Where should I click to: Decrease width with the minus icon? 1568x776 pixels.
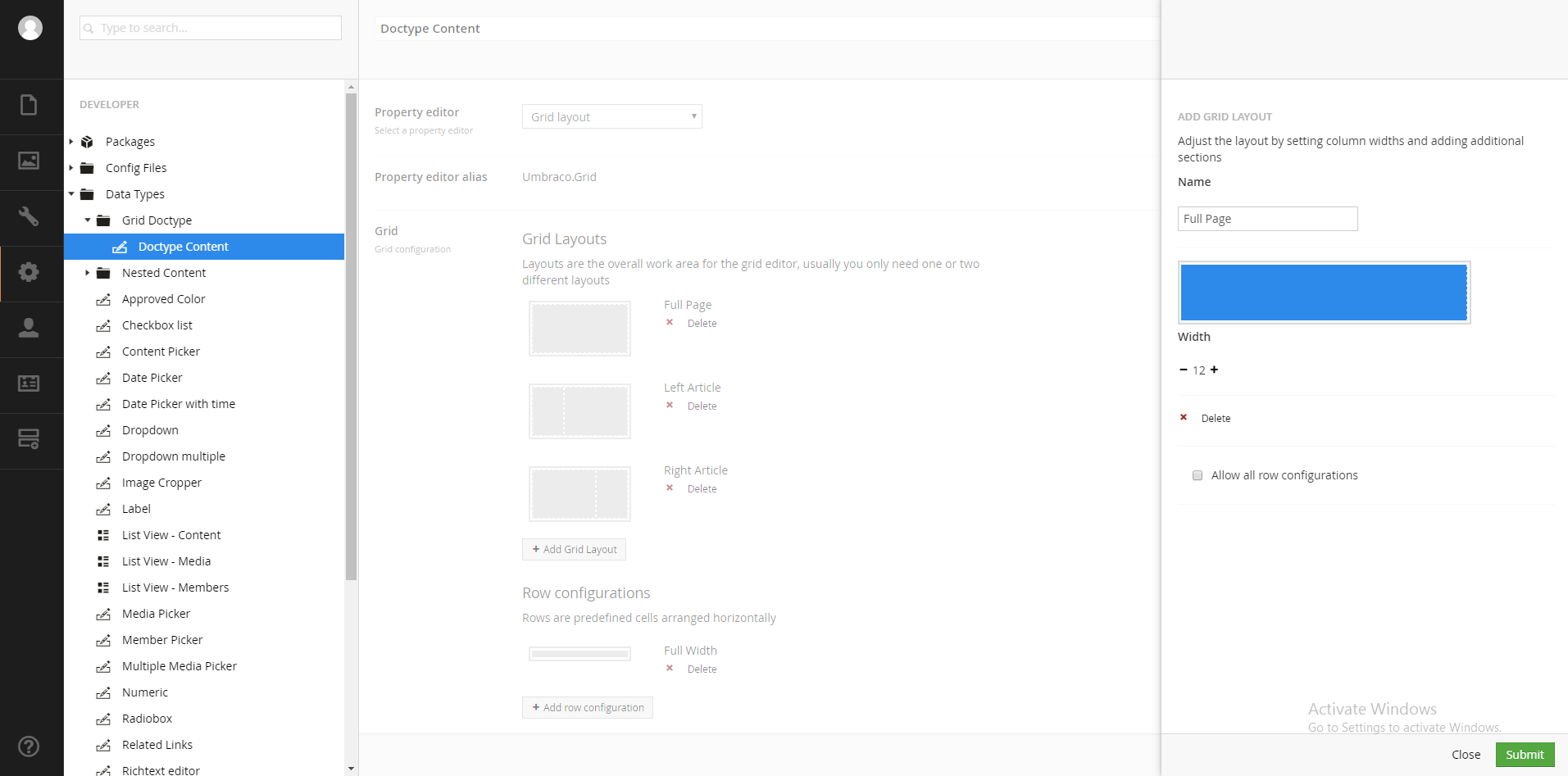click(1184, 370)
